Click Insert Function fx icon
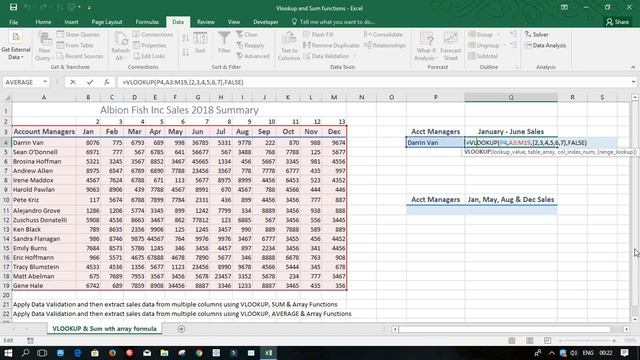The height and width of the screenshot is (360, 640). 107,82
